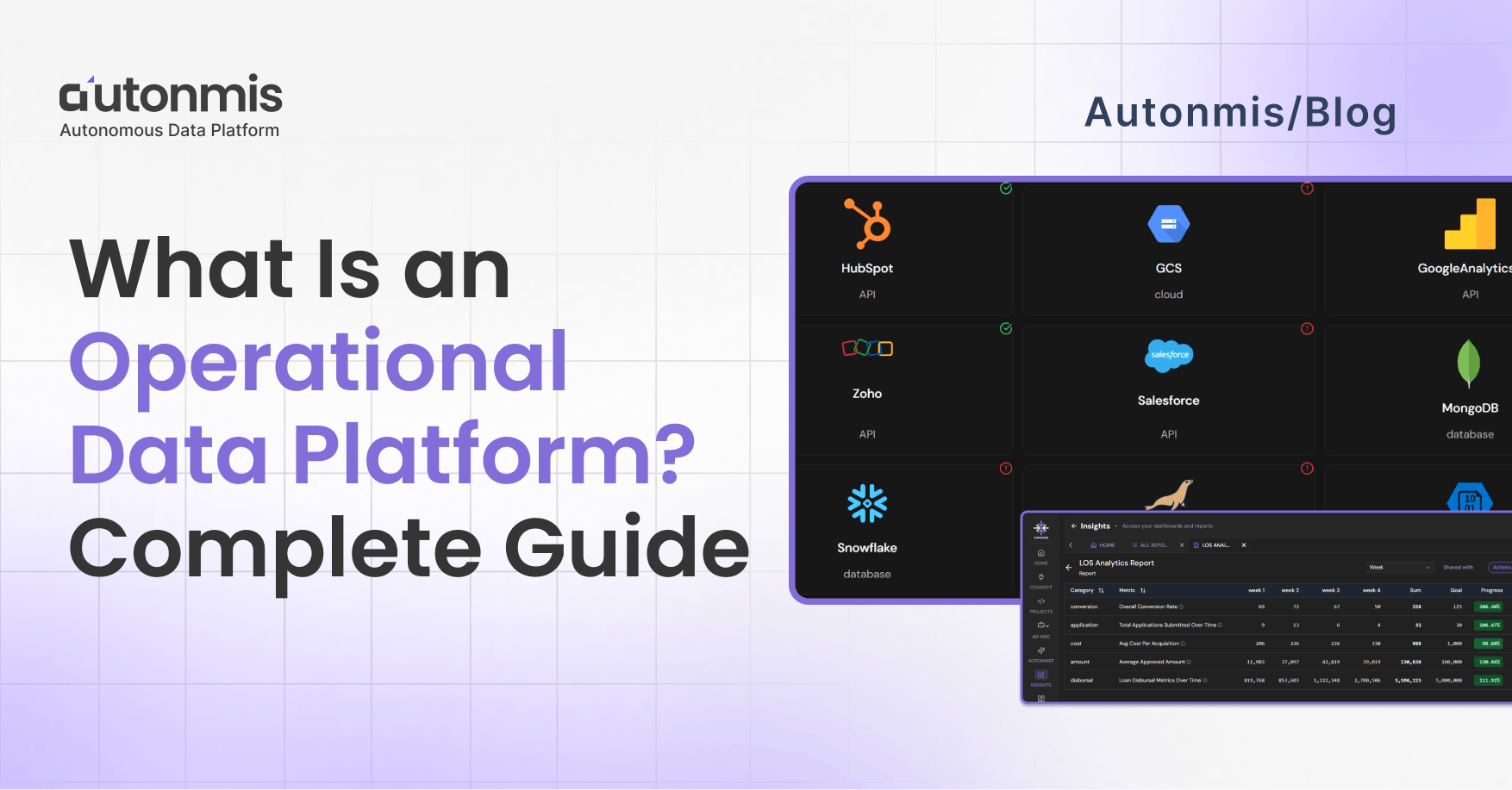
Task: Click the Autonmis logo in dashboard sidebar
Action: [x=1041, y=529]
